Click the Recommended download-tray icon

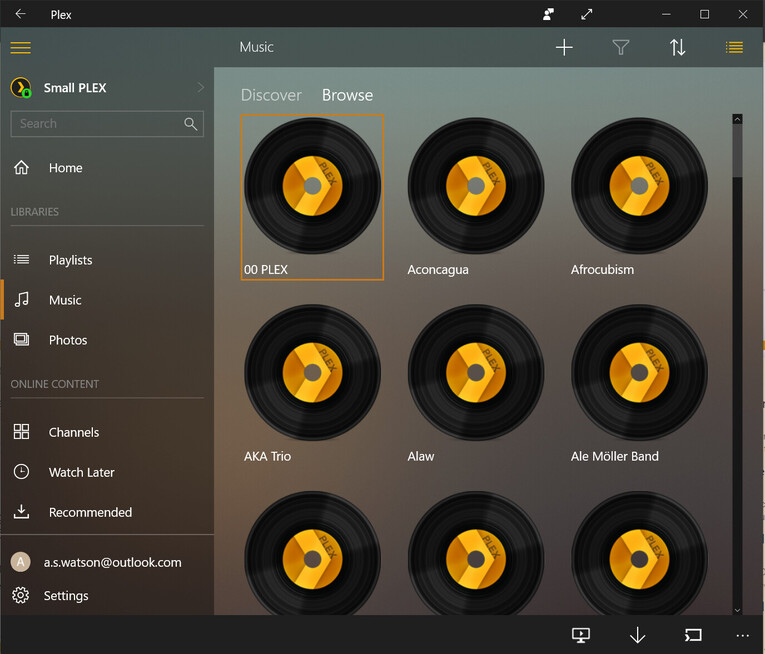point(21,511)
